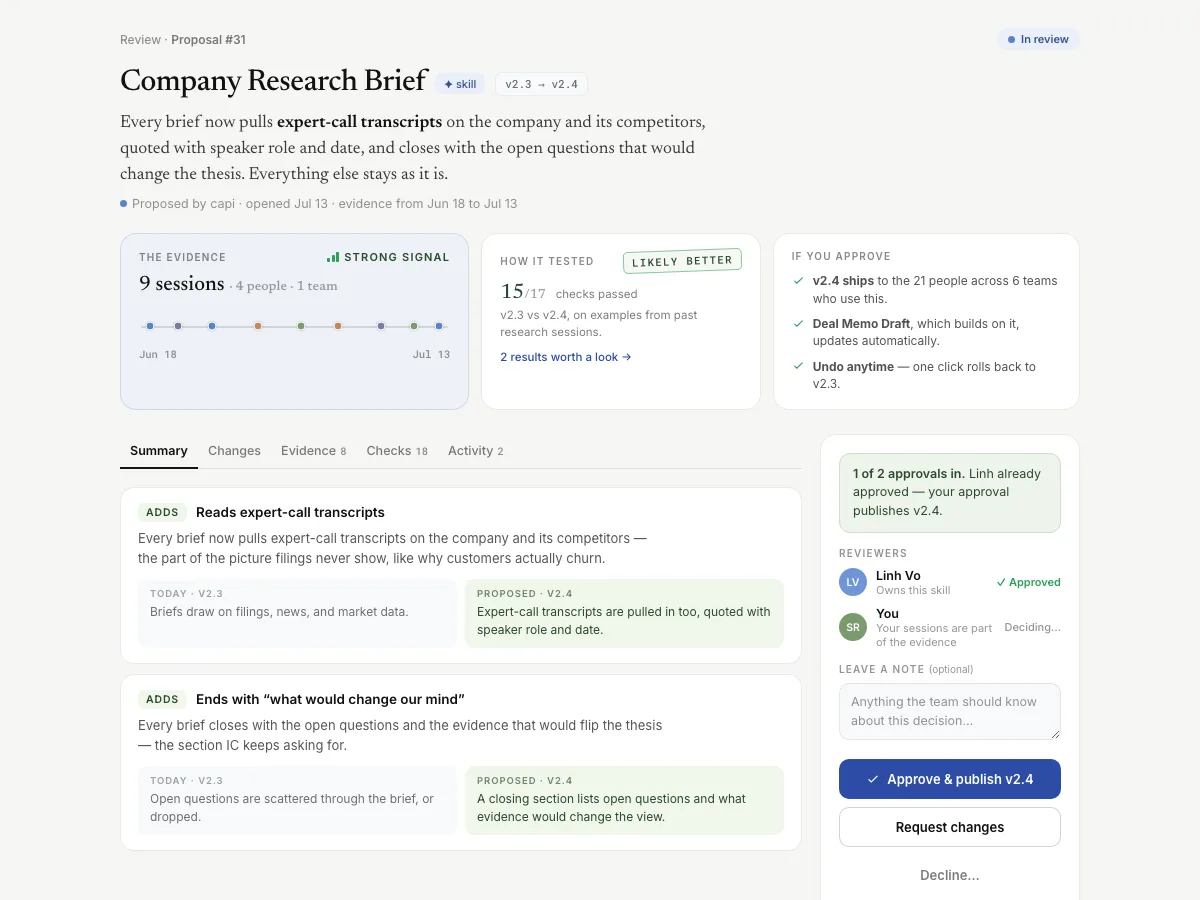Image resolution: width=1200 pixels, height=900 pixels.
Task: Click the checkmark beside 'Deal Memo Draft'
Action: 798,324
